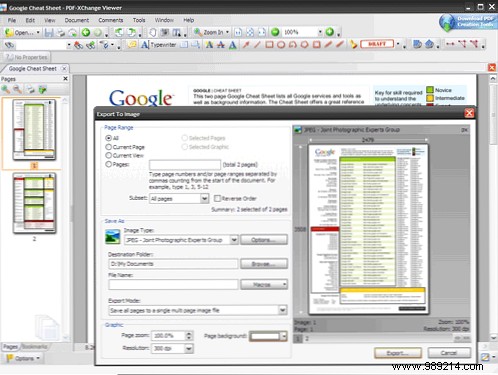
Task: Select the Arrow drawing tool
Action: (246, 44)
